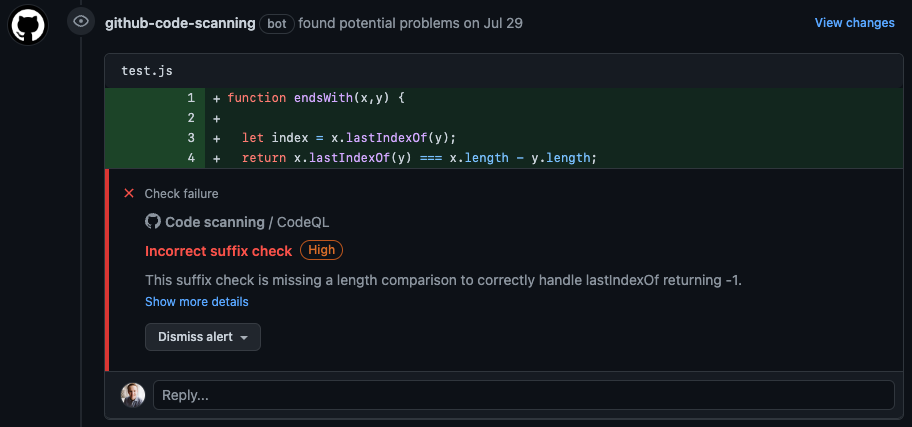
Task: Open the Code scanning link
Action: click(x=214, y=222)
